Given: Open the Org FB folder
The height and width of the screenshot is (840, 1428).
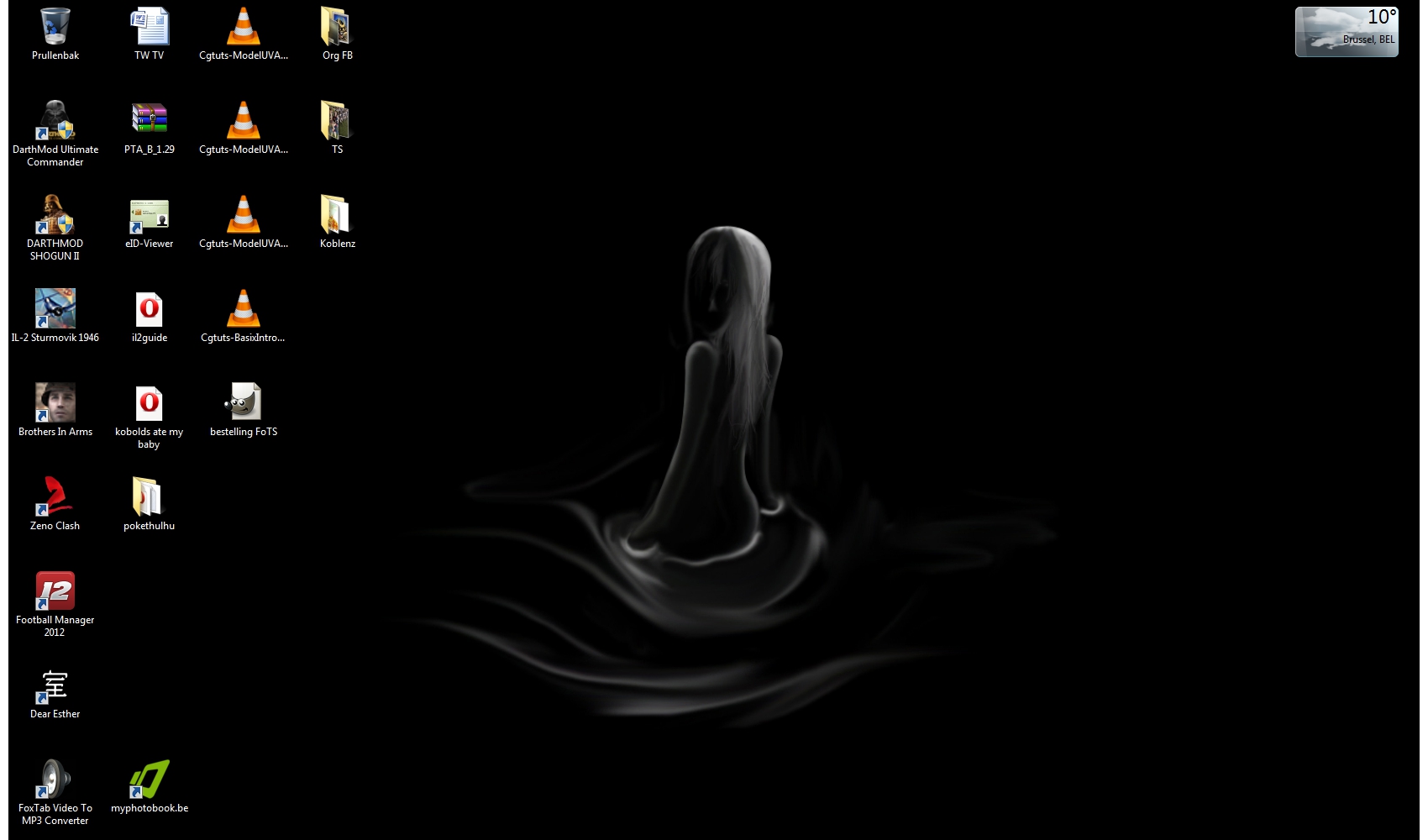Looking at the screenshot, I should 337,28.
